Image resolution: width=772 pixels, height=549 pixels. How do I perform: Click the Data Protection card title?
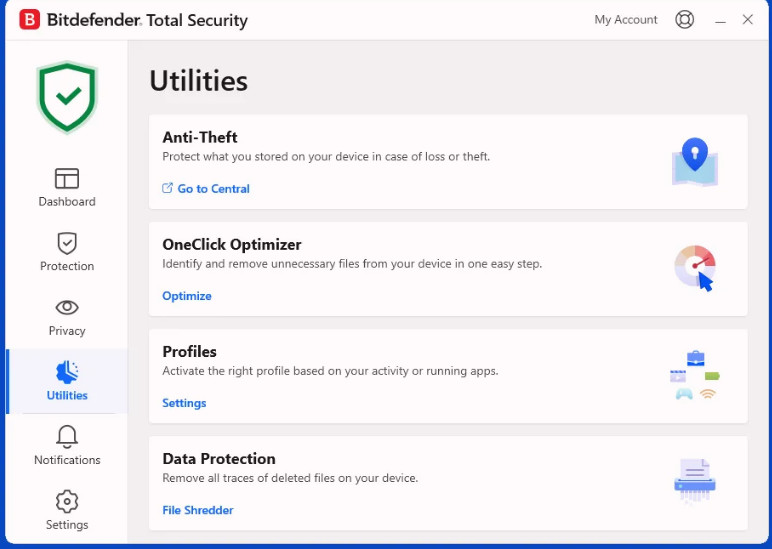[219, 458]
